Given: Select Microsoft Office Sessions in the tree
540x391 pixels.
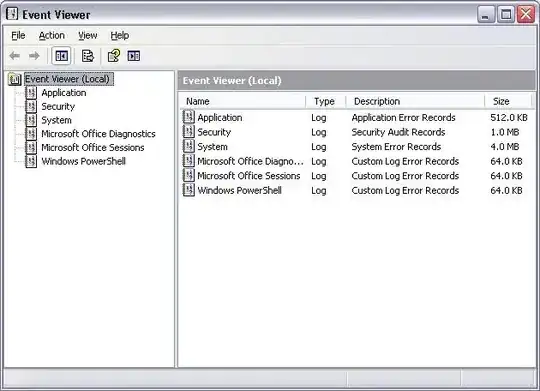Looking at the screenshot, I should [93, 147].
